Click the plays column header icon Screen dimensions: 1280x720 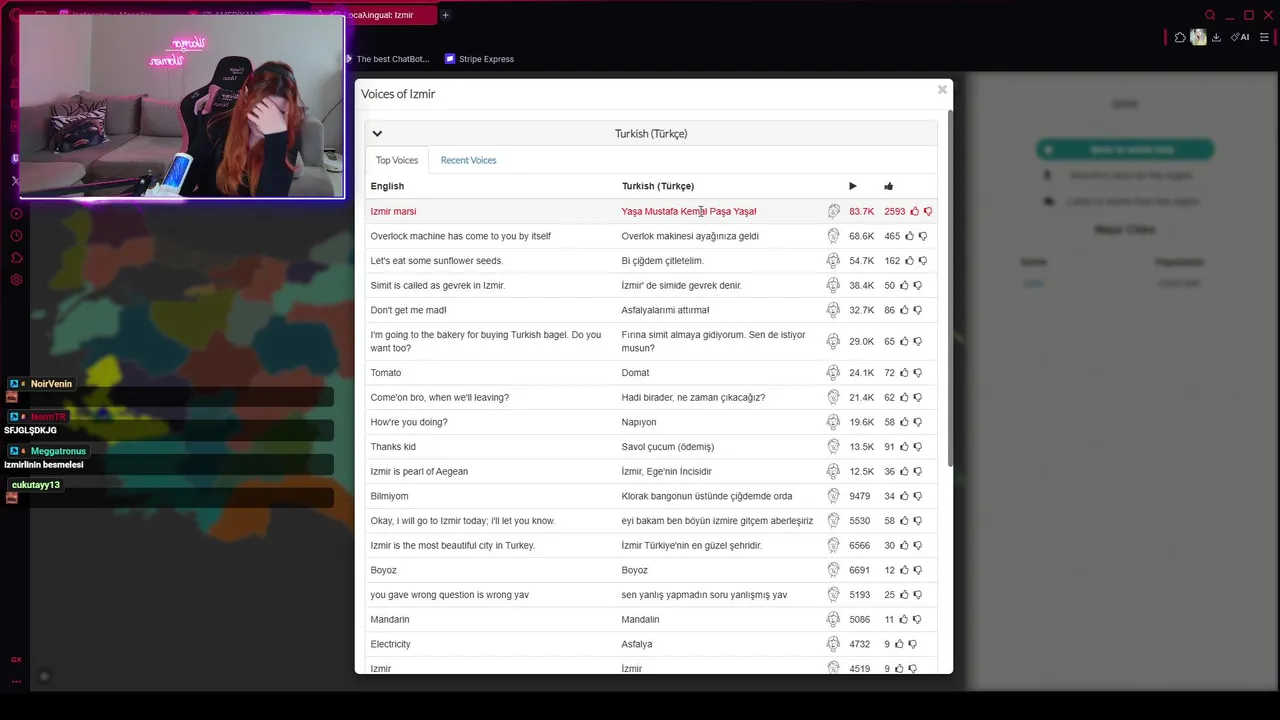coord(852,186)
